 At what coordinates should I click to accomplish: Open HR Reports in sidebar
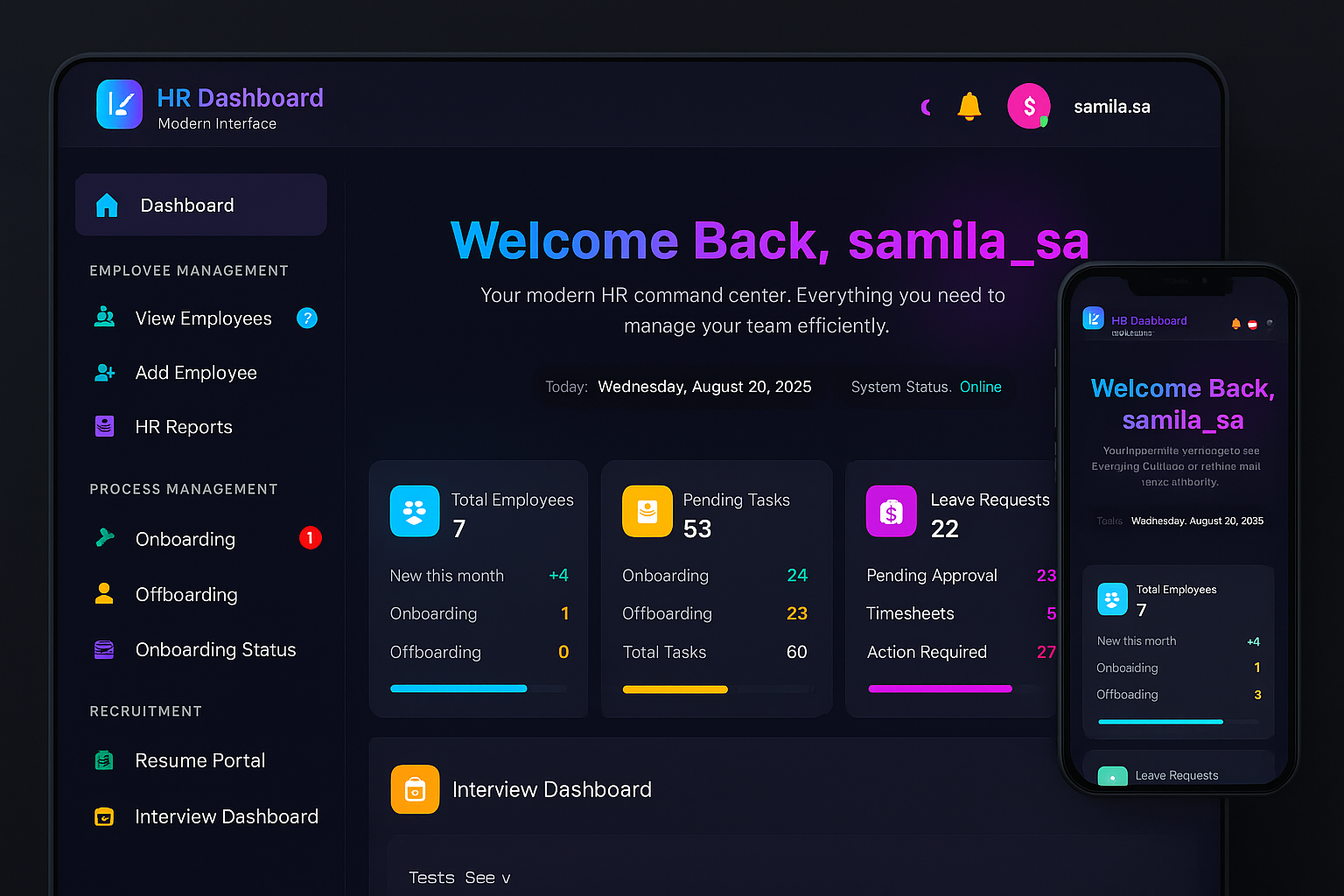(x=184, y=427)
